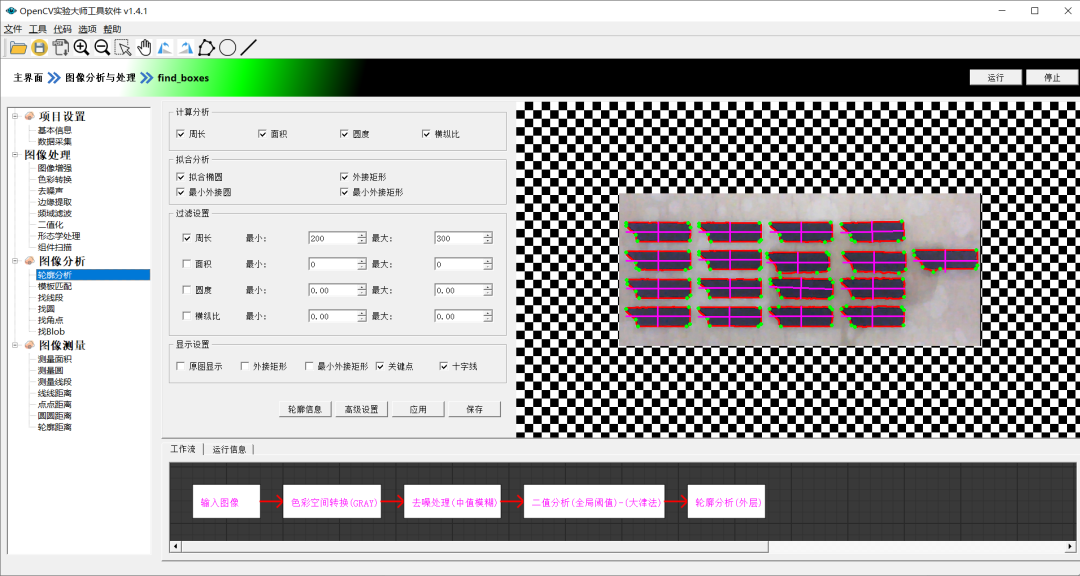Toggle the 圆度 calculation checkbox
This screenshot has width=1080, height=576.
tap(344, 134)
